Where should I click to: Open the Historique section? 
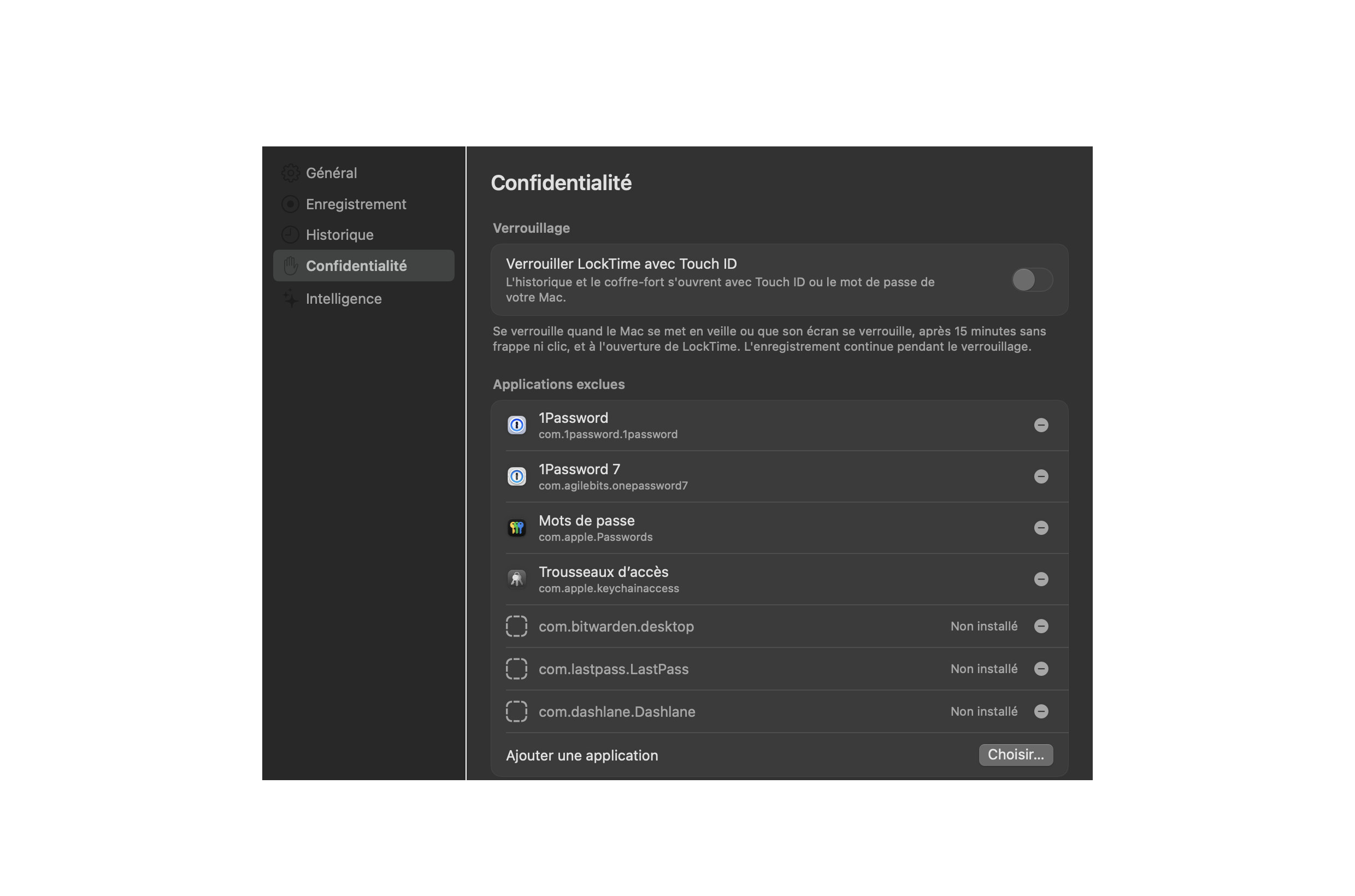(x=363, y=235)
